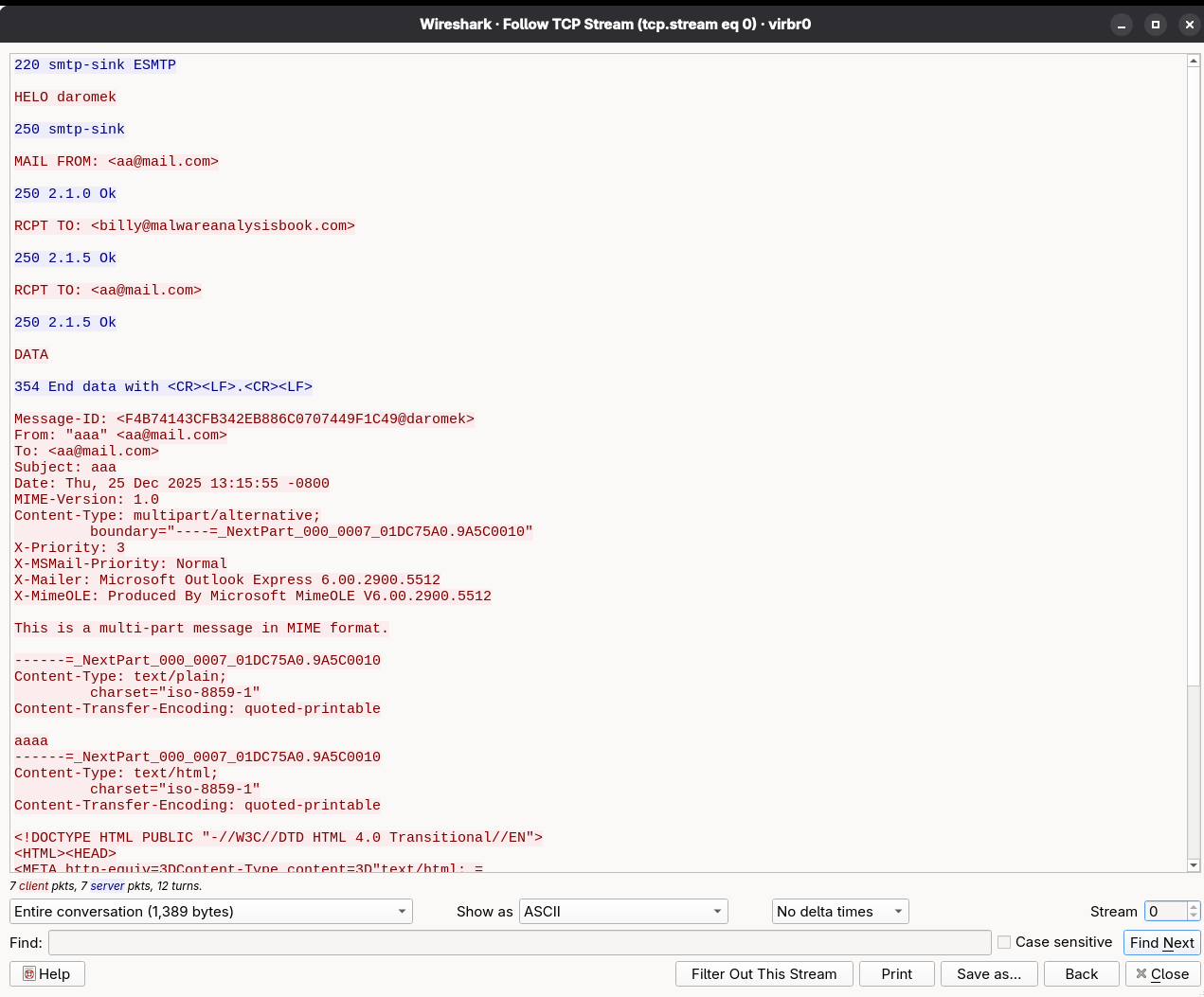1204x997 pixels.
Task: Open the Entire conversation dropdown
Action: click(211, 911)
